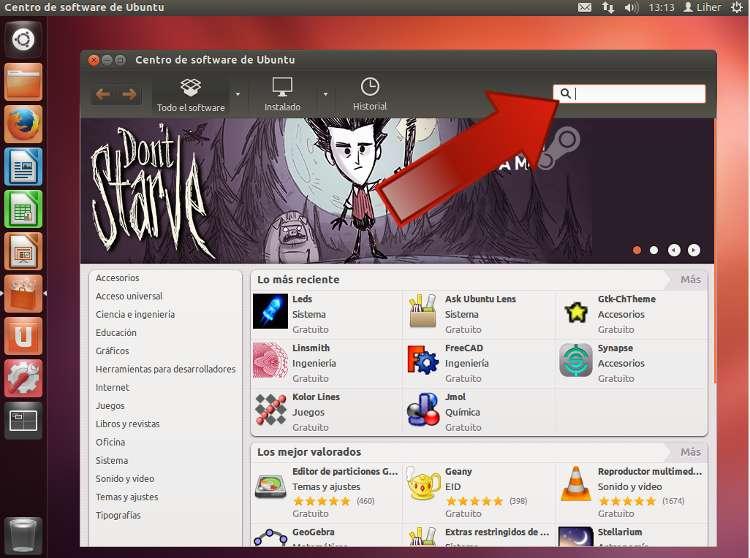750x558 pixels.
Task: Browse the Tipografías category
Action: click(118, 515)
